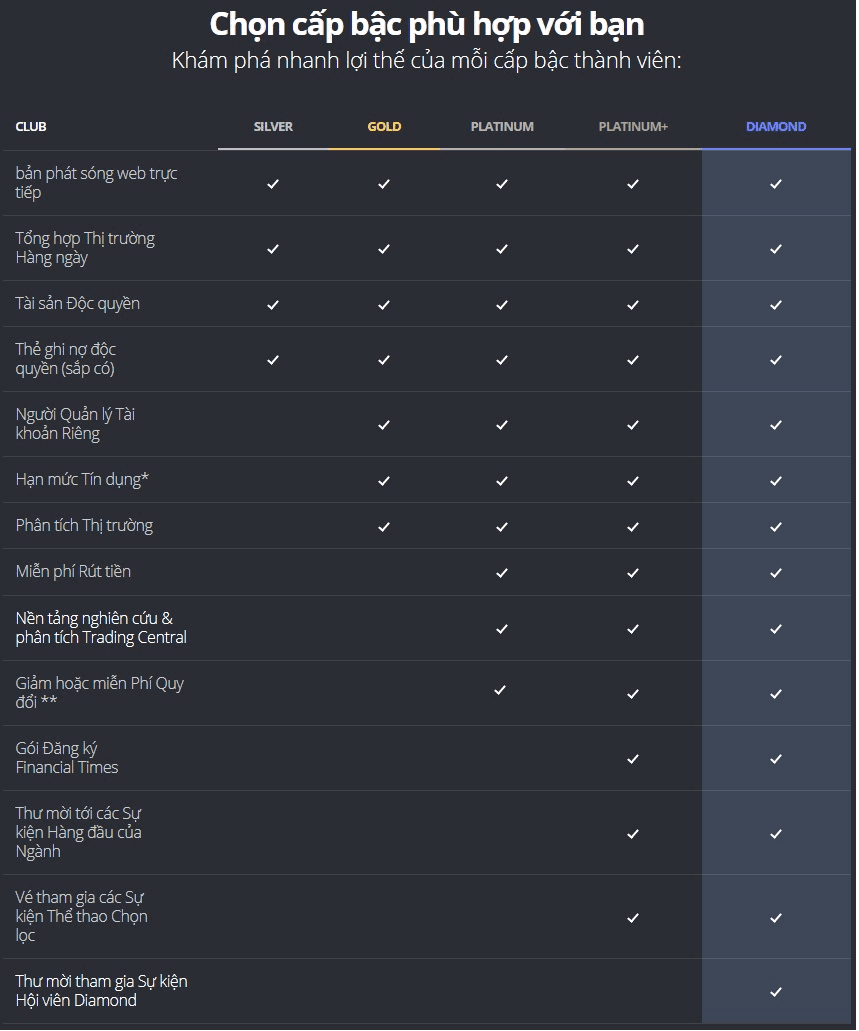Click the 'Gói Đăng ký Financial Times' label
Screen dimensions: 859x1031
66,758
